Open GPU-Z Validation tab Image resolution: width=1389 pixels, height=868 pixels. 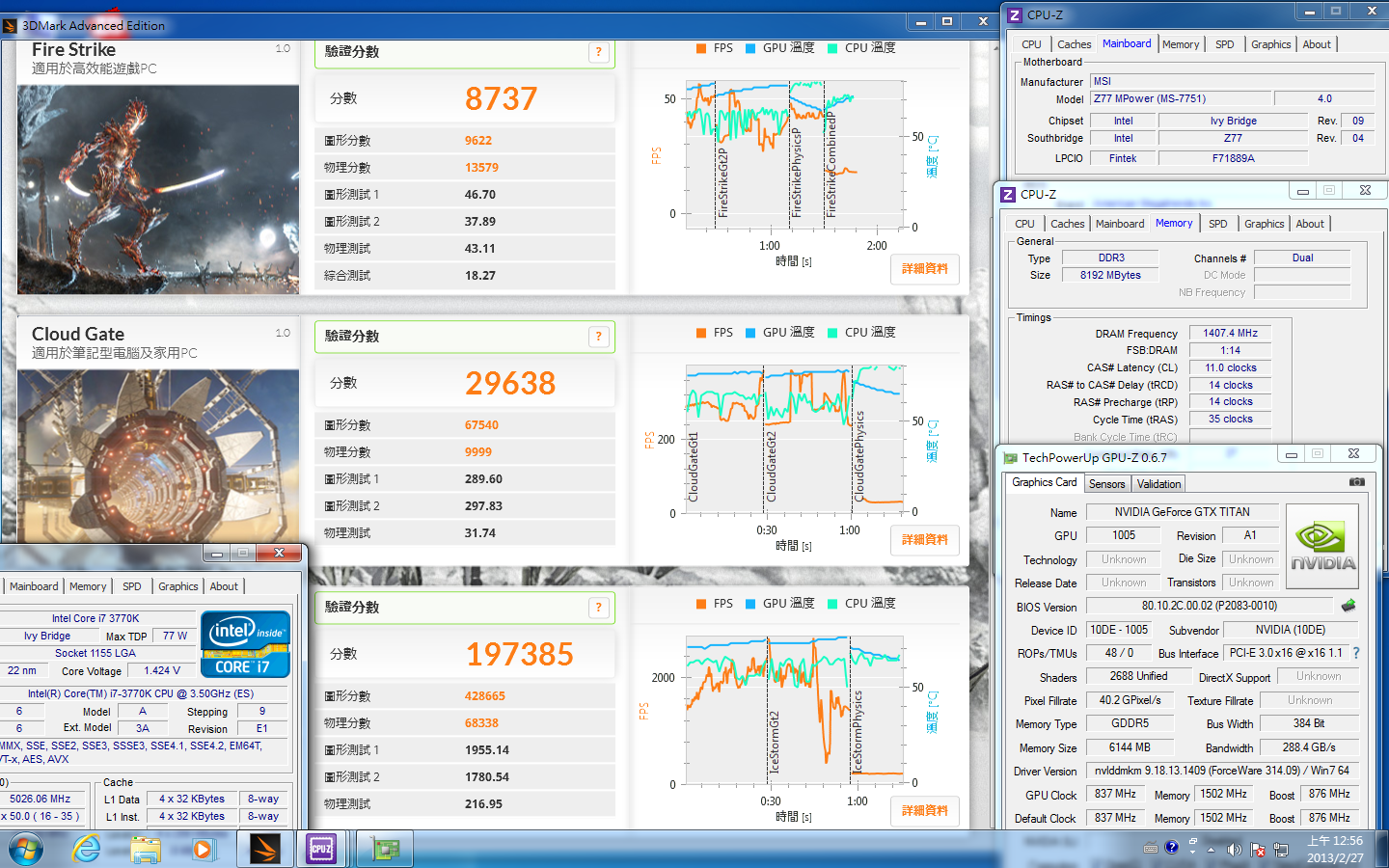pos(1158,484)
